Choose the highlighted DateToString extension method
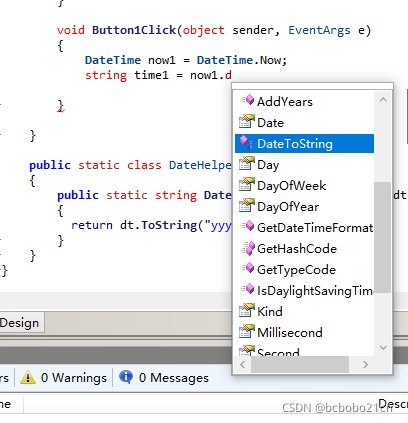Viewport: 408px width, 423px height. tap(304, 144)
